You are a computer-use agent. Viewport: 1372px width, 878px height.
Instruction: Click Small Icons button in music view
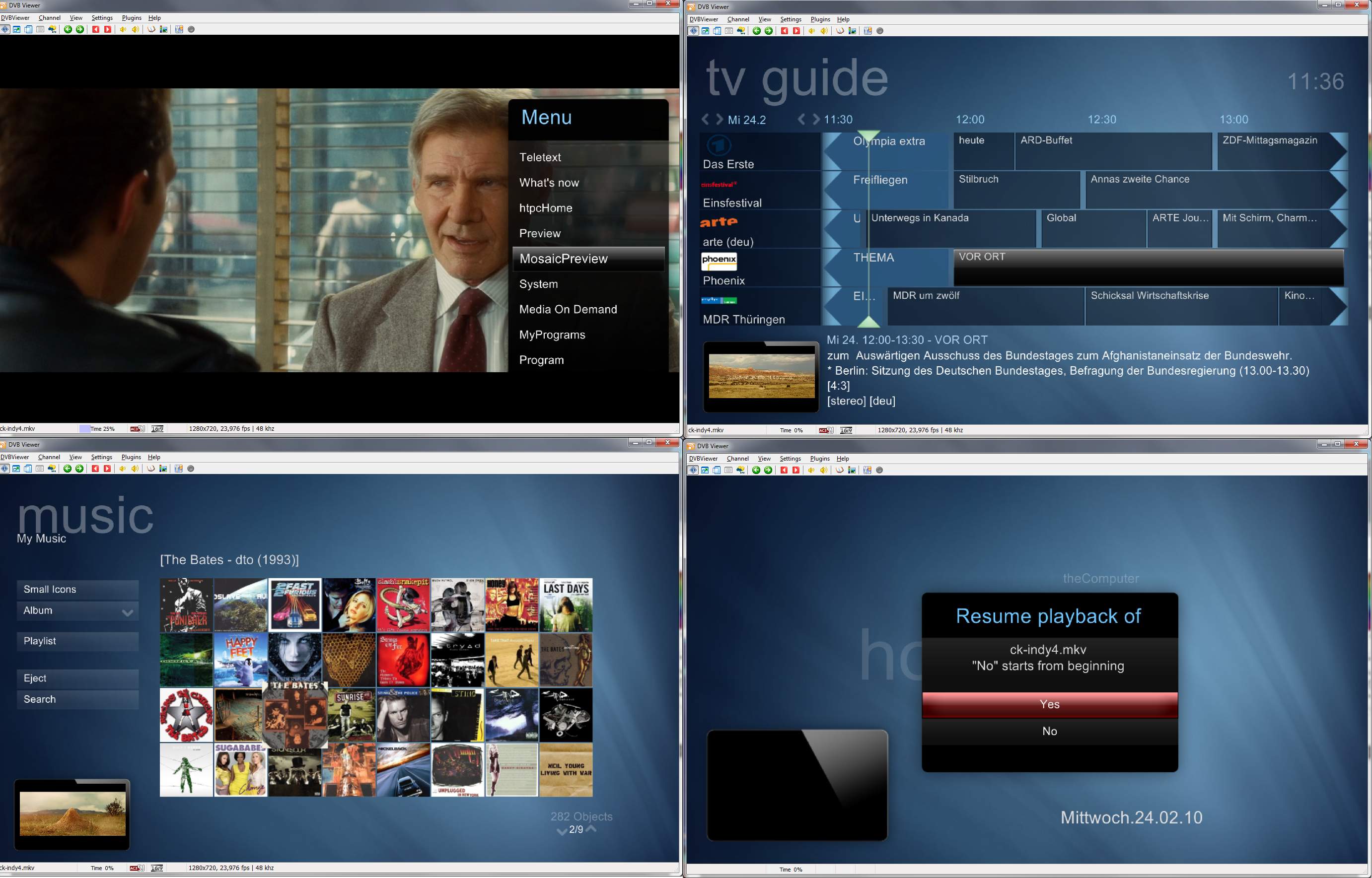77,590
